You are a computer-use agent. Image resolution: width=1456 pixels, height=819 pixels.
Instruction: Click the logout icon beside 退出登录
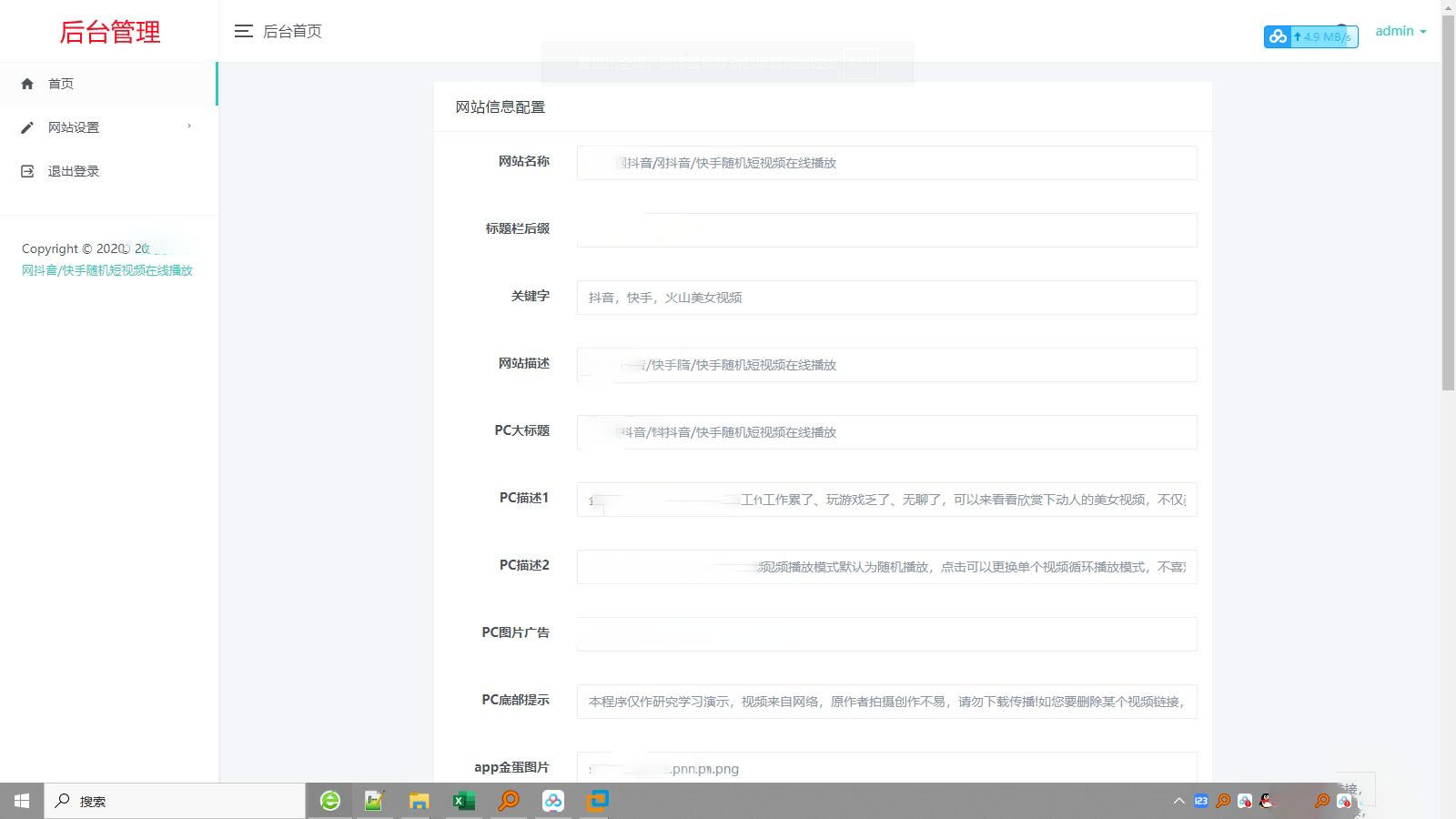click(27, 171)
